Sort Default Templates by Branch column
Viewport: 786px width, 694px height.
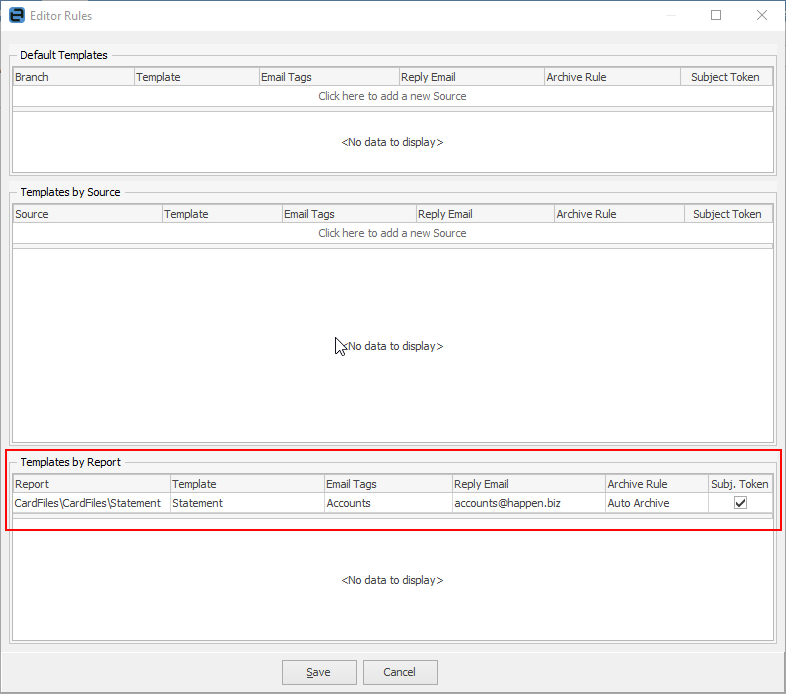[74, 77]
